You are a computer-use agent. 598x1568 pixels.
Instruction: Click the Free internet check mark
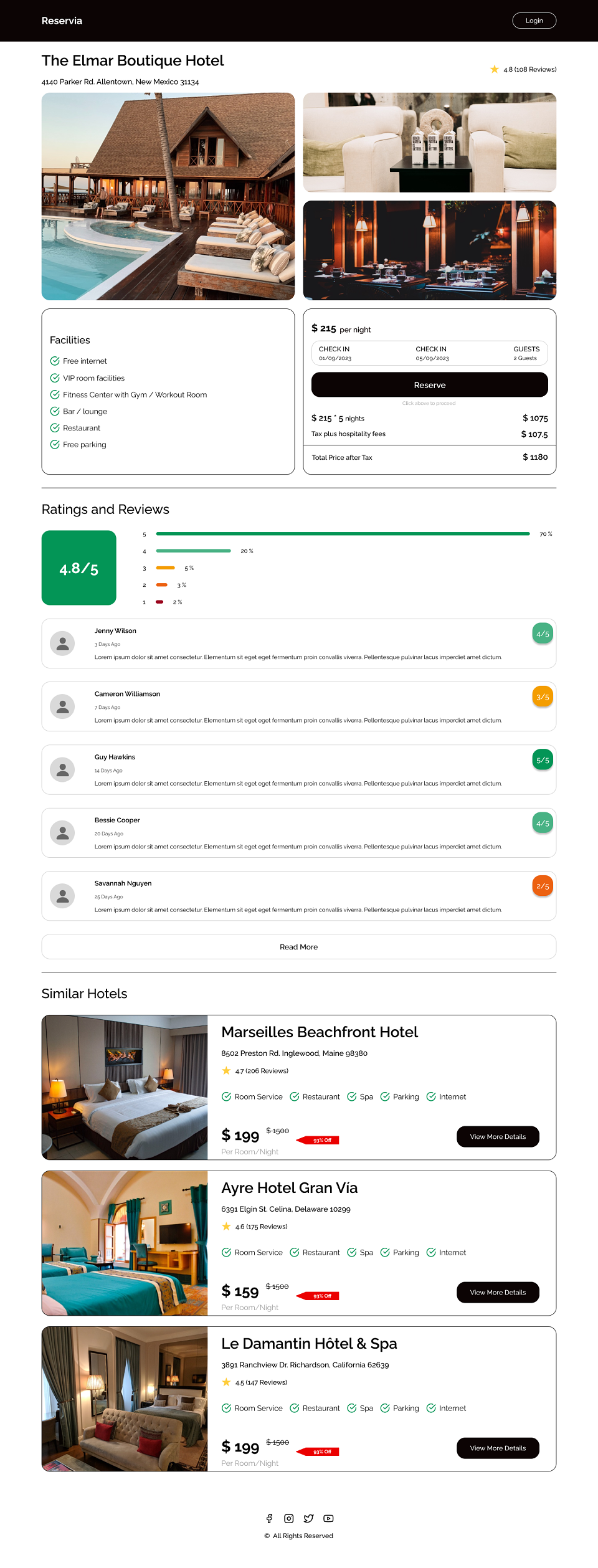55,361
